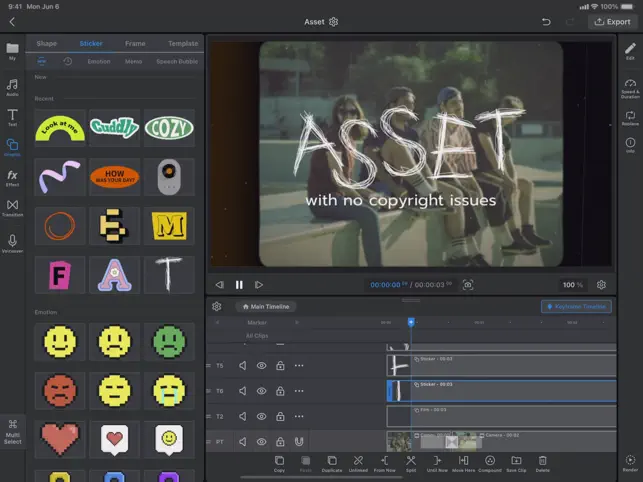
Task: Toggle the magnet snap on PT track
Action: click(299, 442)
